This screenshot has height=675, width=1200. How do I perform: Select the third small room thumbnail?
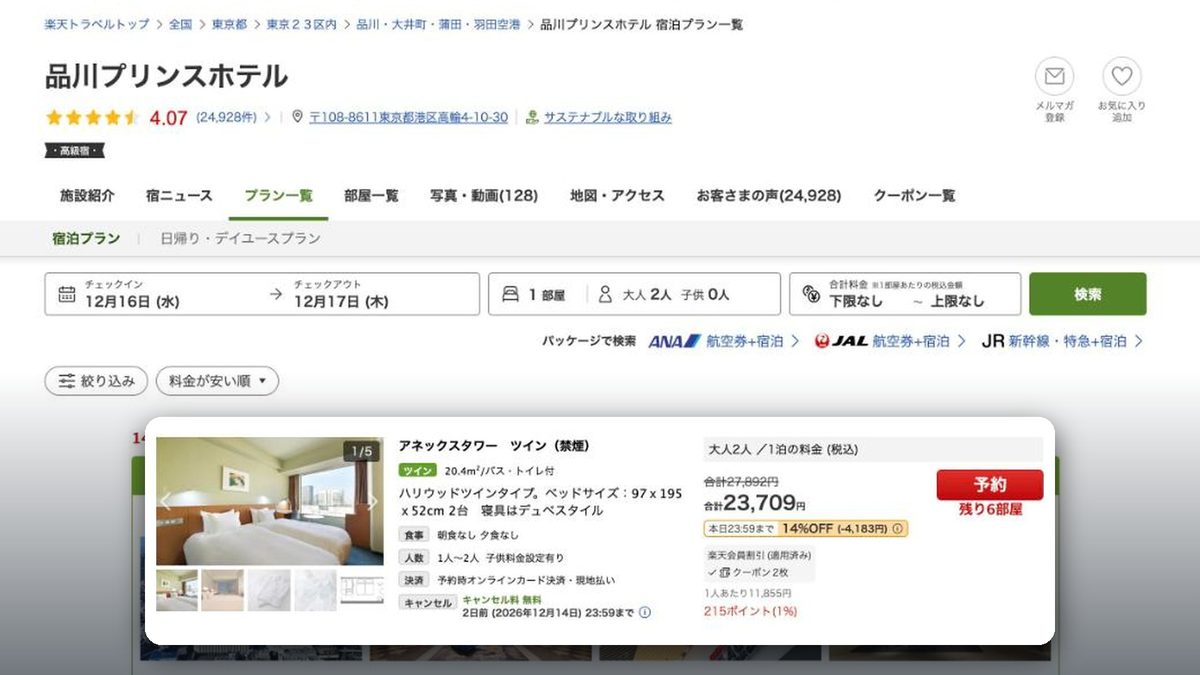[269, 590]
